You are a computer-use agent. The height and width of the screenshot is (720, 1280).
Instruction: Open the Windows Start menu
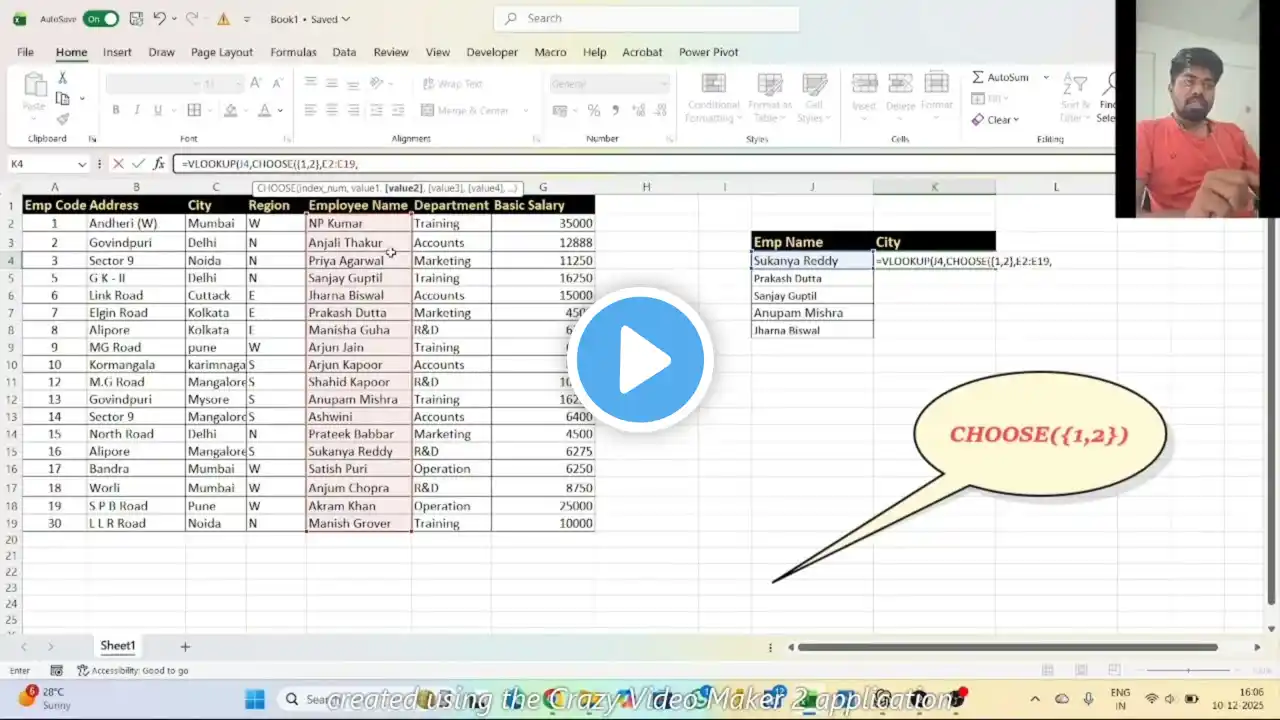click(x=255, y=699)
